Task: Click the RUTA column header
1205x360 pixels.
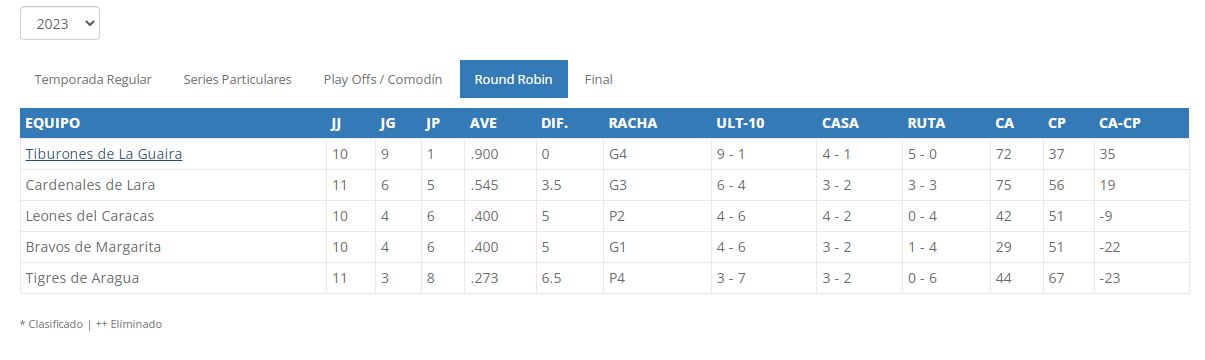Action: click(x=926, y=123)
